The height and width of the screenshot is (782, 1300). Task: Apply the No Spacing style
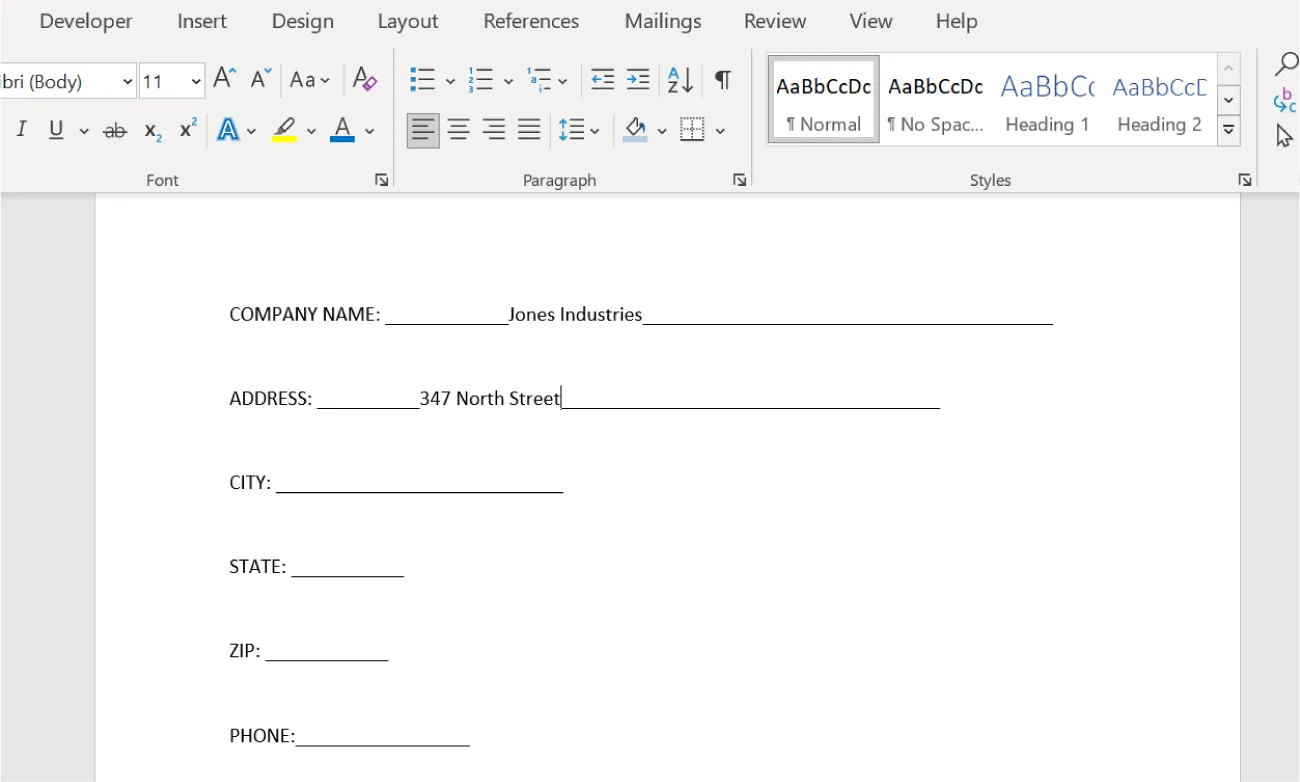(934, 99)
